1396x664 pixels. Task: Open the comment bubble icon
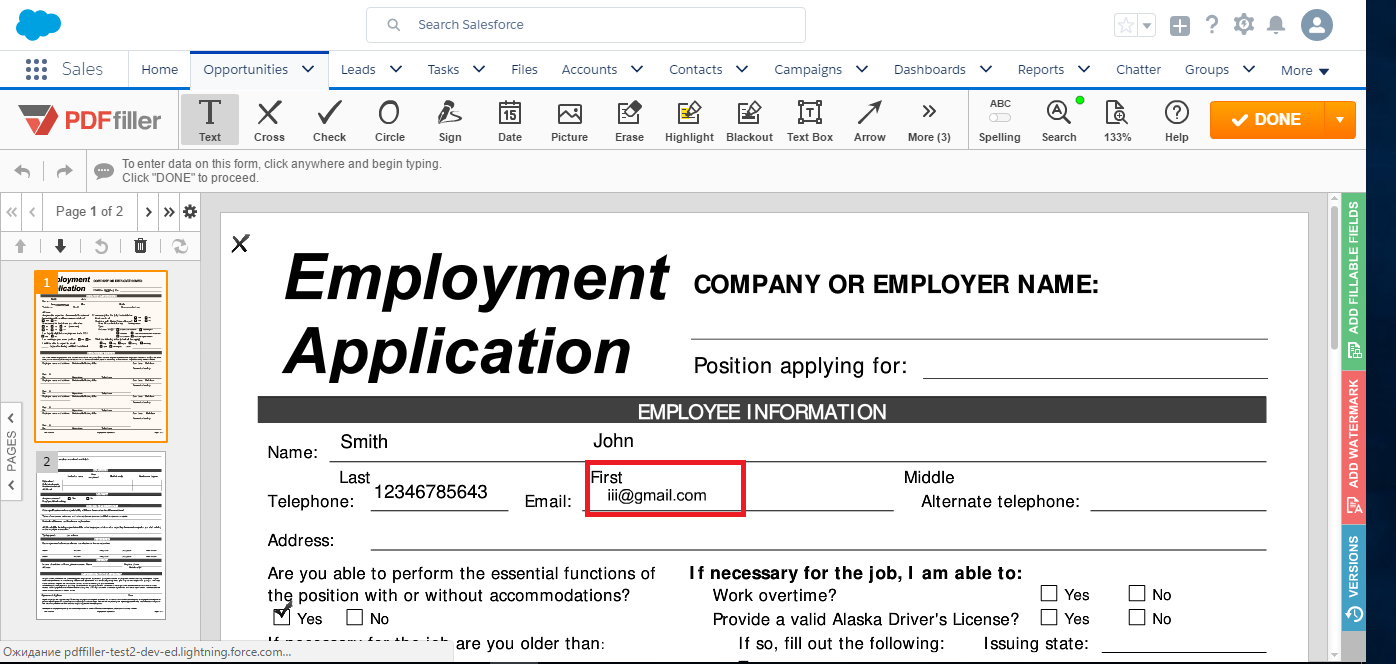pos(104,171)
